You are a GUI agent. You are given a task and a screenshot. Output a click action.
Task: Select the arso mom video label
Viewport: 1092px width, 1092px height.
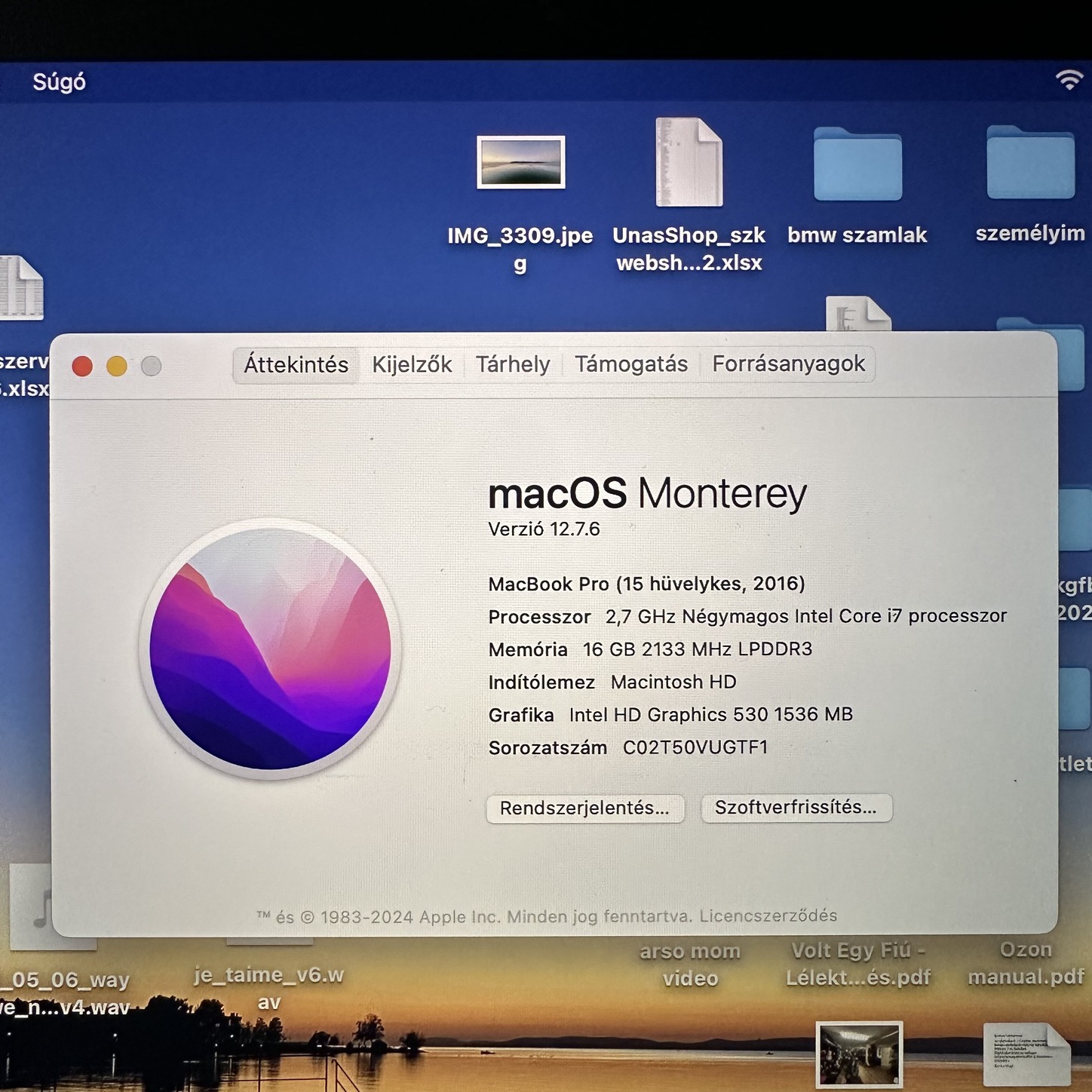(x=690, y=965)
